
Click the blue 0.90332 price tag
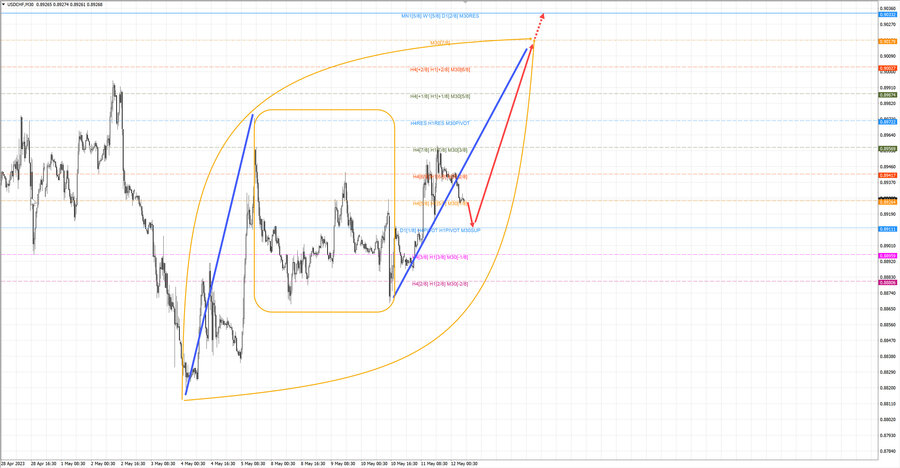click(888, 14)
